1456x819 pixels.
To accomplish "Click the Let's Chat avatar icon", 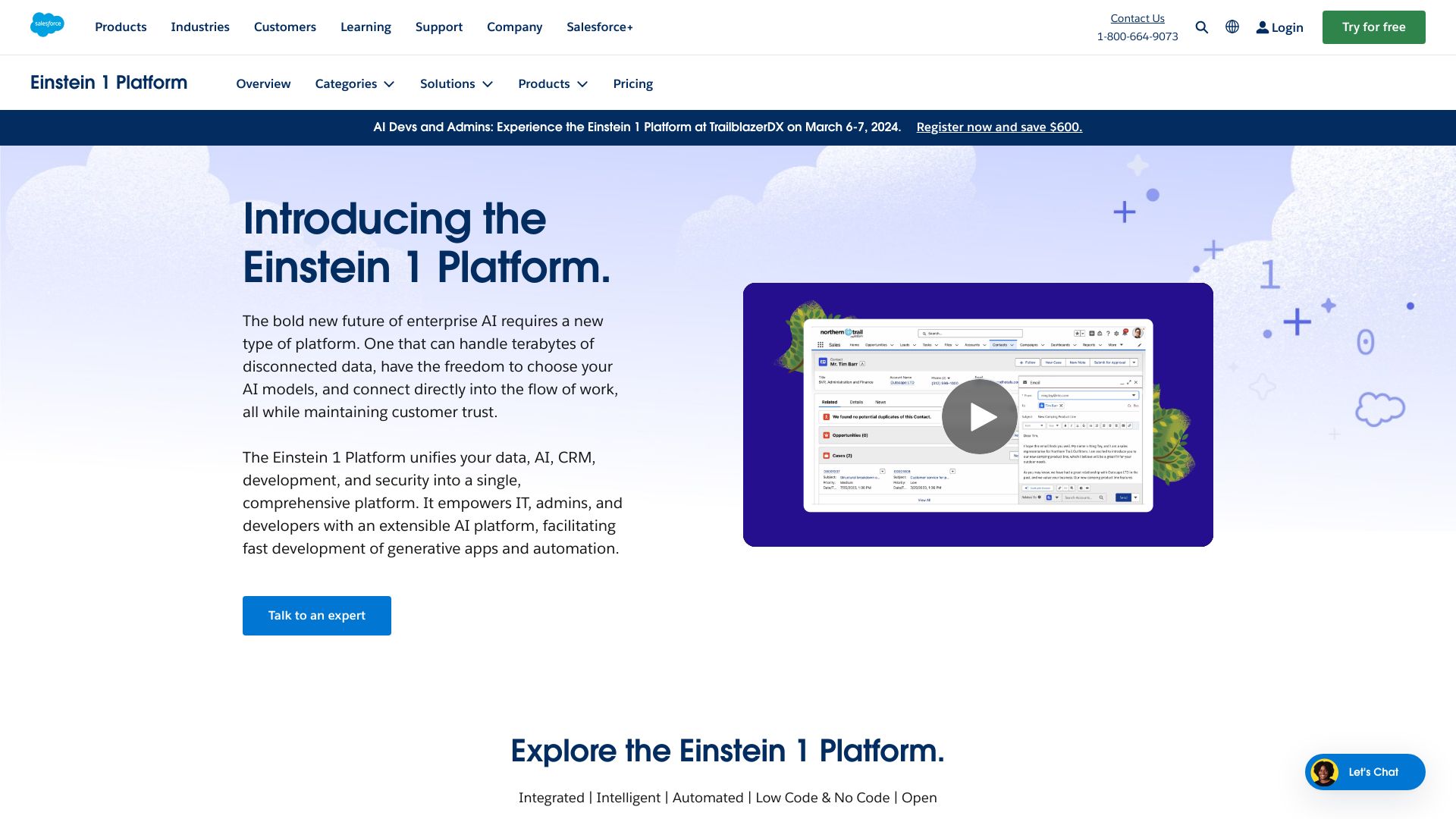I will click(1322, 771).
